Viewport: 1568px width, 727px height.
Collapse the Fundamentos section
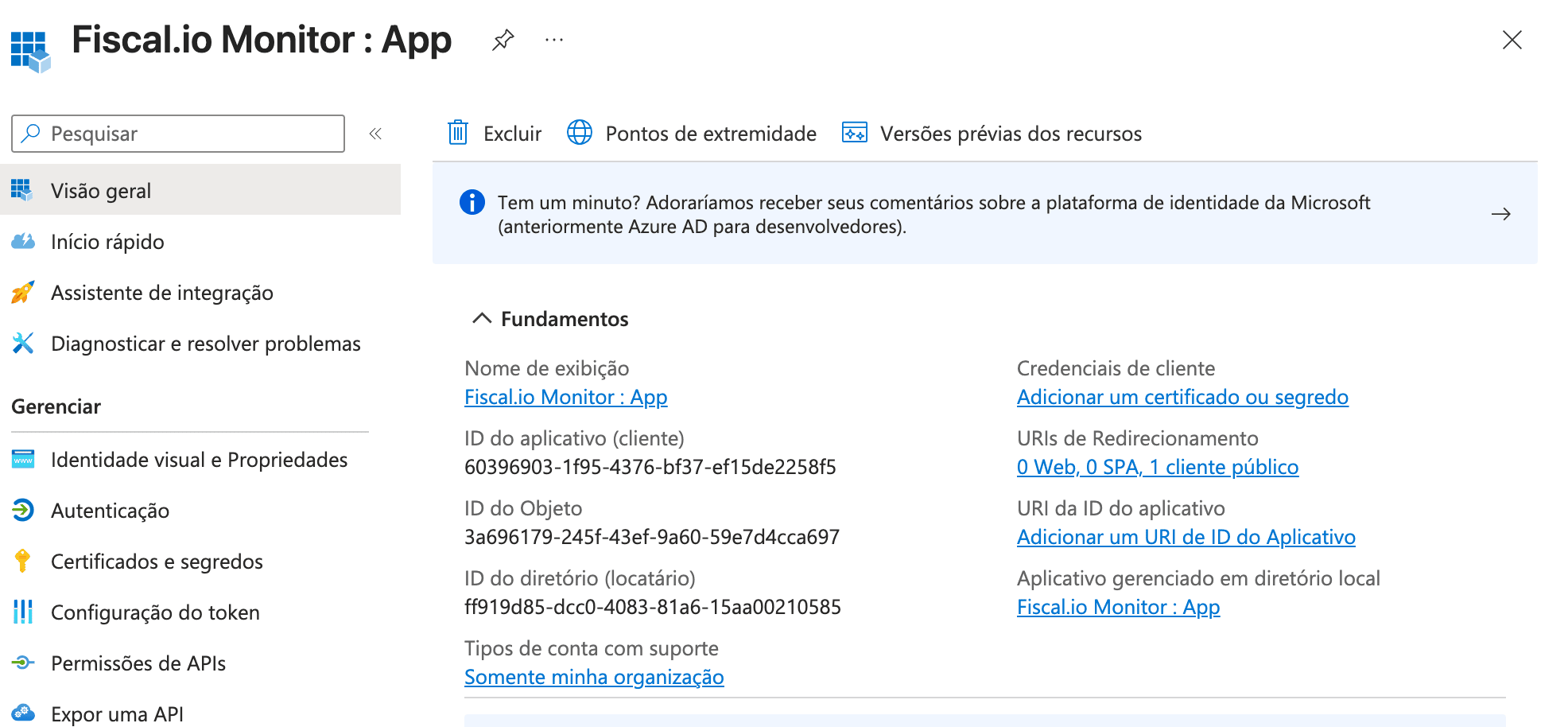point(482,319)
